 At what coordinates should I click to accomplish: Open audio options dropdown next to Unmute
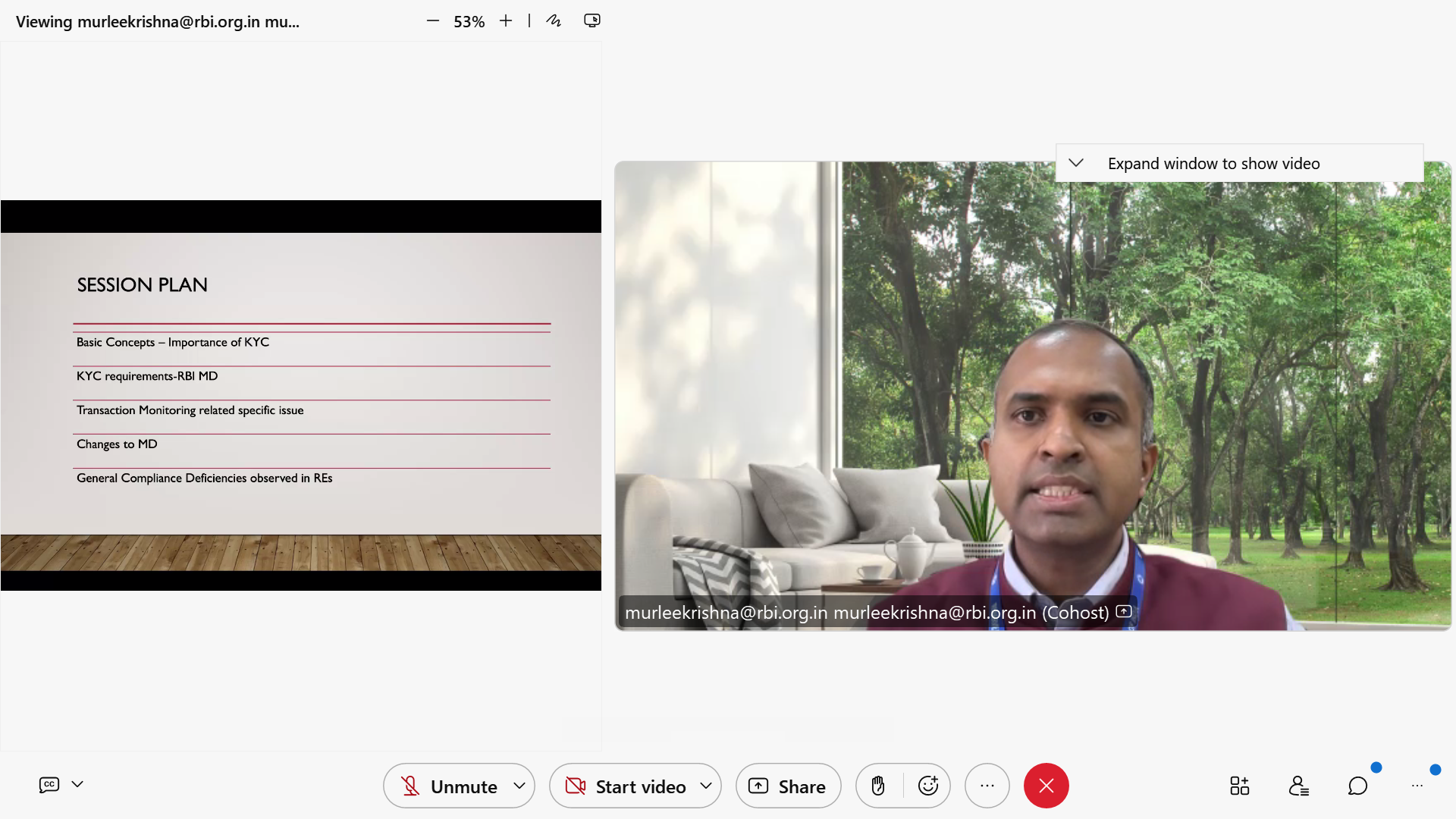[519, 786]
